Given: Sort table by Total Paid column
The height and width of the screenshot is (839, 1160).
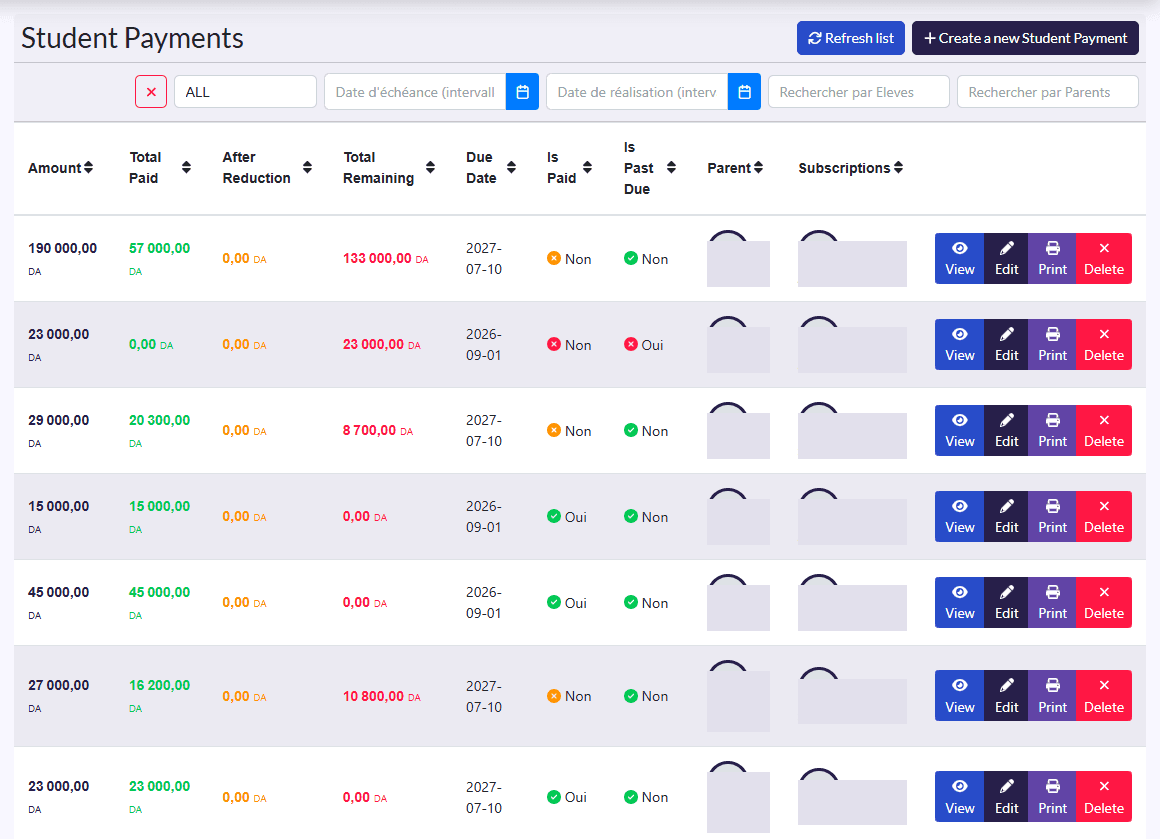Looking at the screenshot, I should (x=160, y=168).
